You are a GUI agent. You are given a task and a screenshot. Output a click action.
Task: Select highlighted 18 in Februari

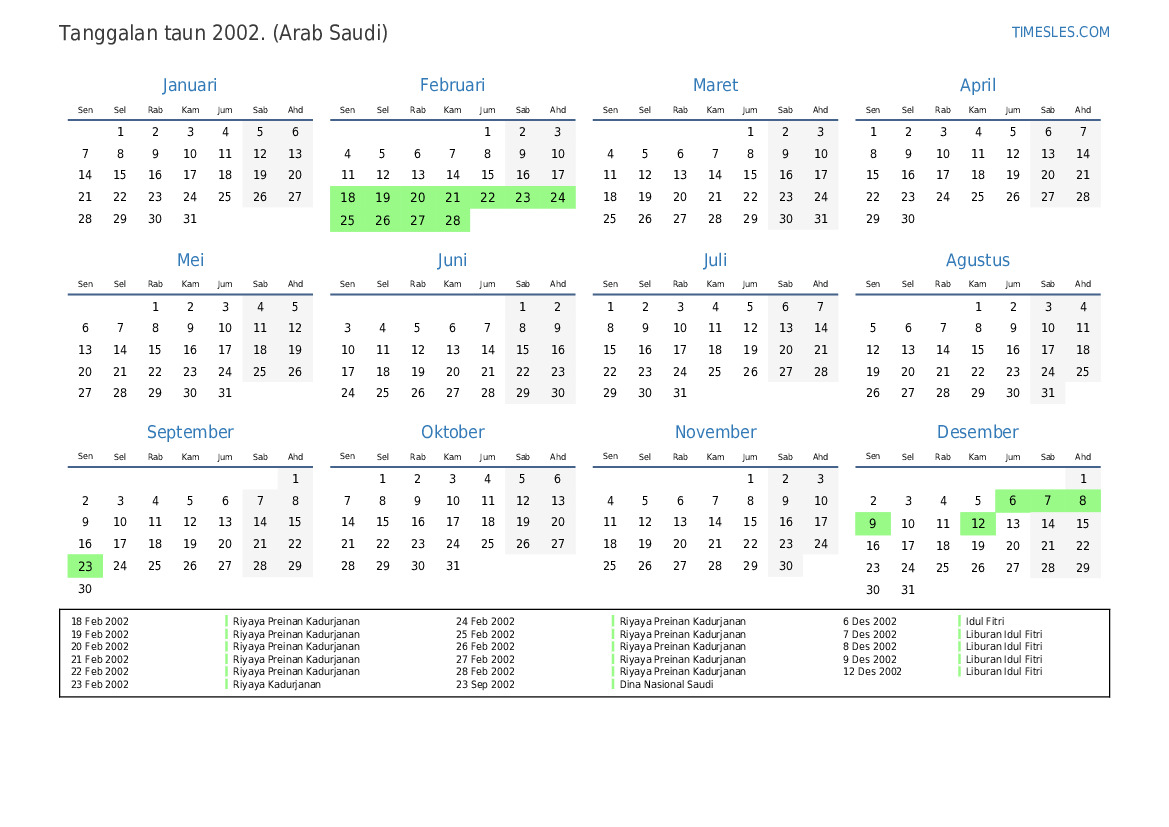348,198
